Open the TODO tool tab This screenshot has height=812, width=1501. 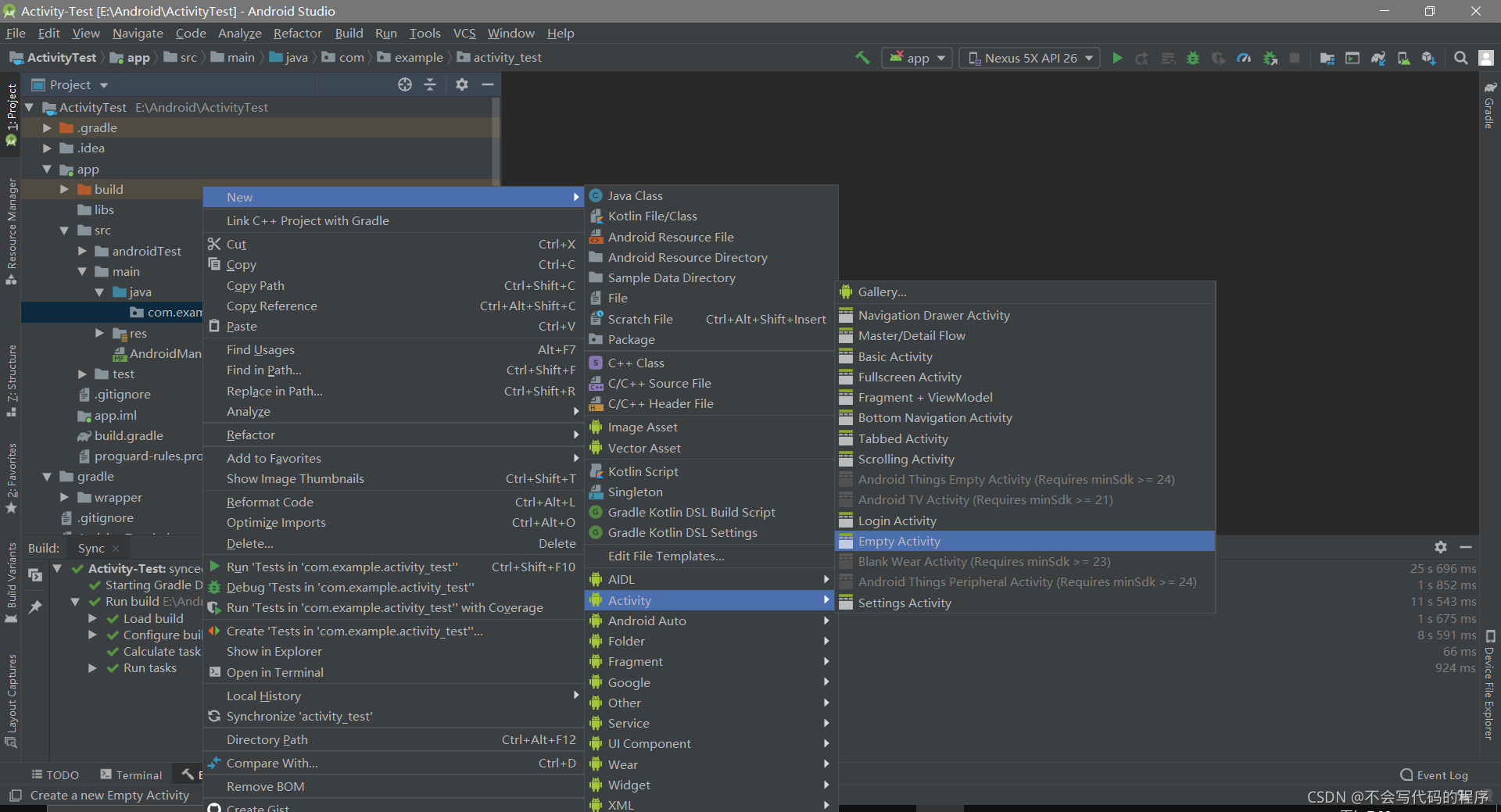[x=56, y=774]
